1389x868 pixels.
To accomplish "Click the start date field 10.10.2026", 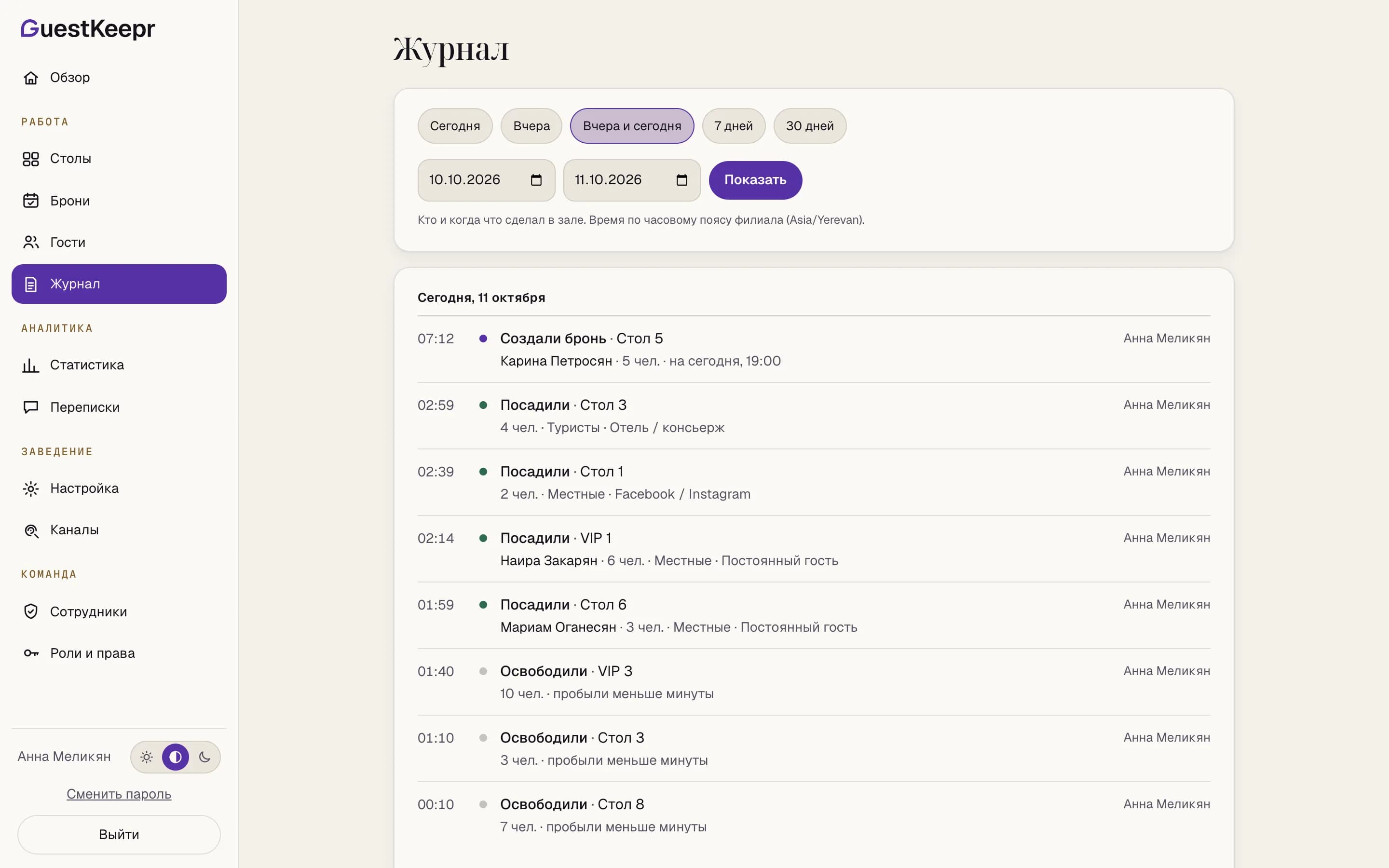I will (x=486, y=180).
